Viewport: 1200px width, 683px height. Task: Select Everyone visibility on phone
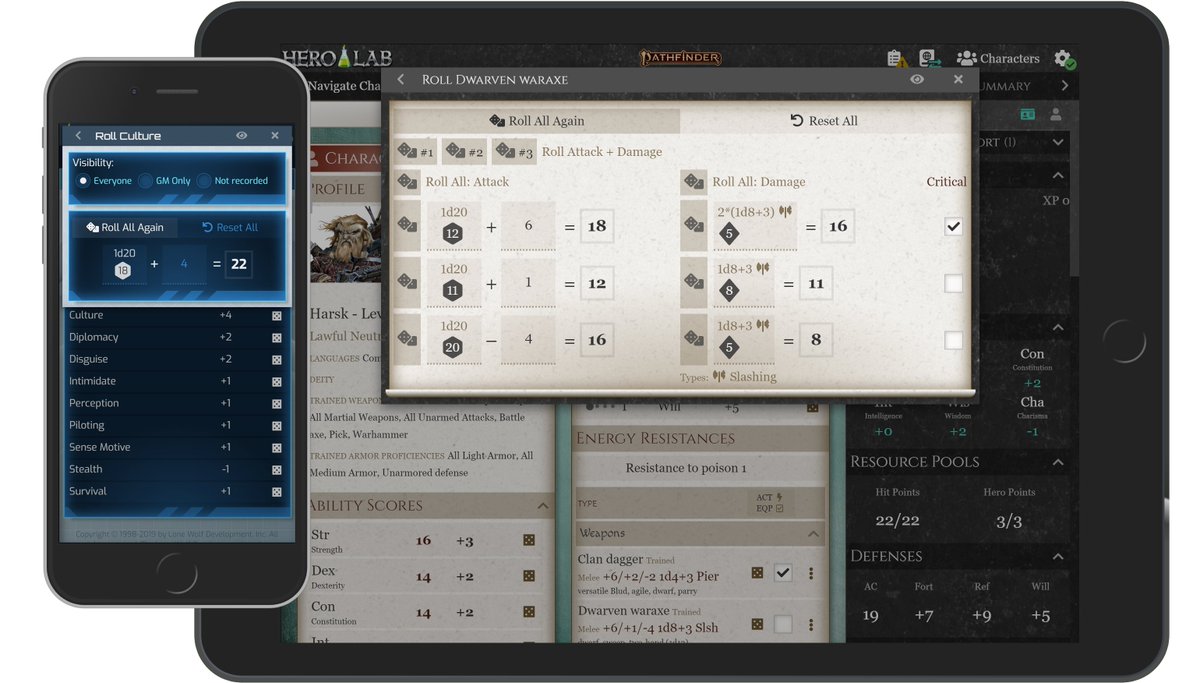(x=83, y=181)
